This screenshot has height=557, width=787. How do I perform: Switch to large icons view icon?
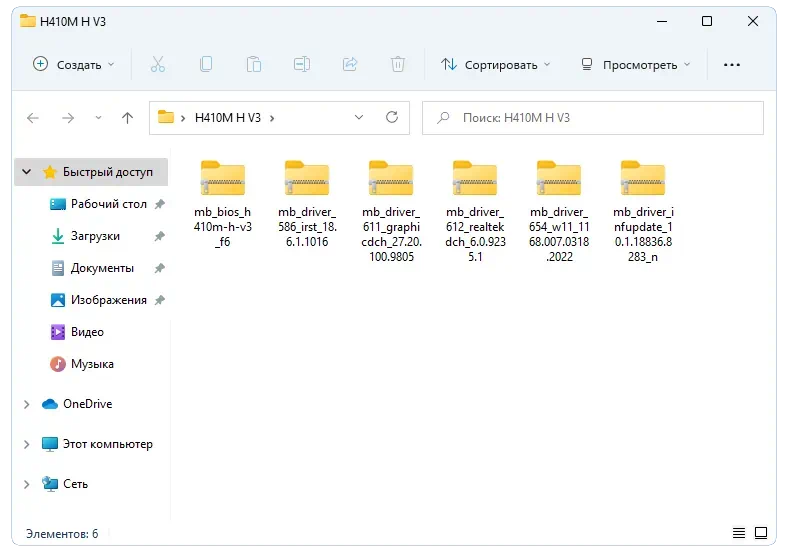[761, 533]
